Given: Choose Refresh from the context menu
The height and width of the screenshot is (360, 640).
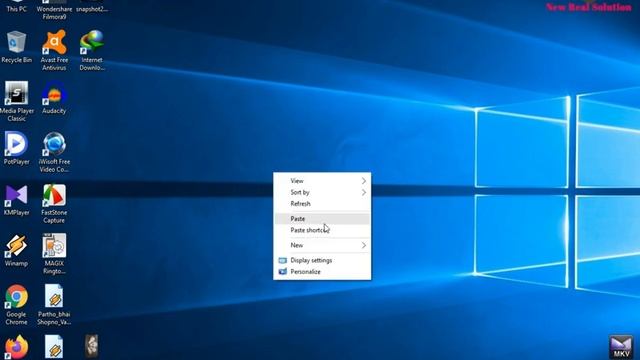Looking at the screenshot, I should [x=322, y=204].
